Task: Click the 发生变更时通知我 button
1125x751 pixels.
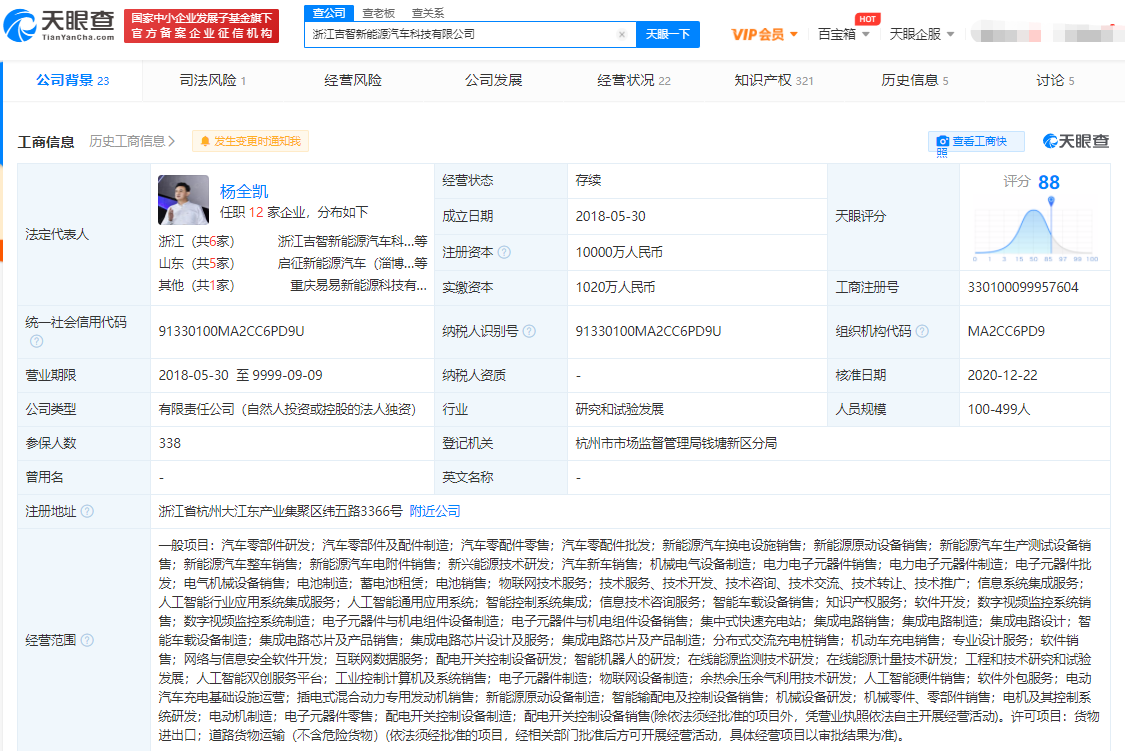Action: (x=250, y=141)
